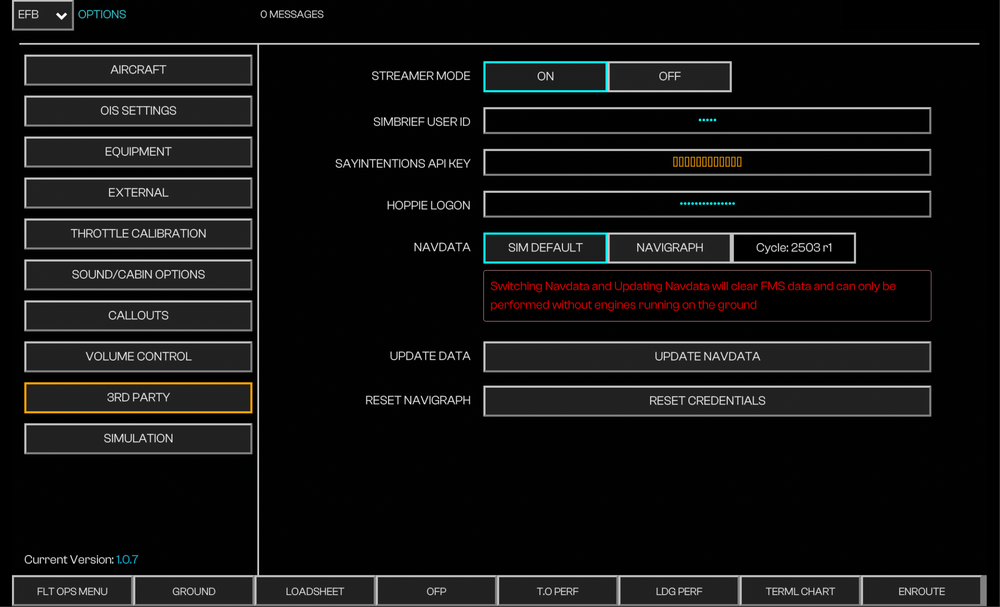Viewport: 1000px width, 607px height.
Task: Turn Streamer Mode ON
Action: click(x=545, y=77)
